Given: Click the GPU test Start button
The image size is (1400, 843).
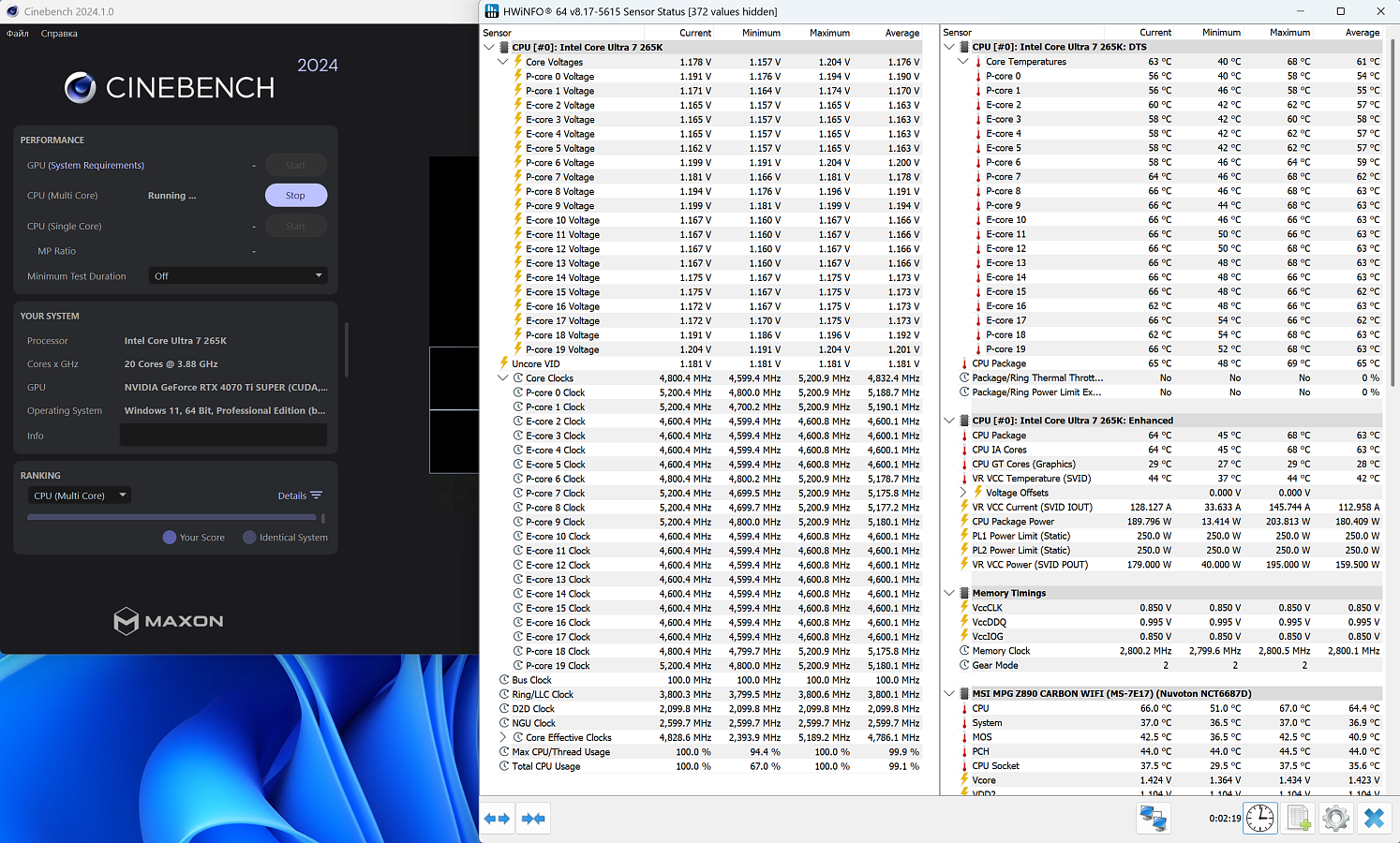Looking at the screenshot, I should click(x=295, y=165).
